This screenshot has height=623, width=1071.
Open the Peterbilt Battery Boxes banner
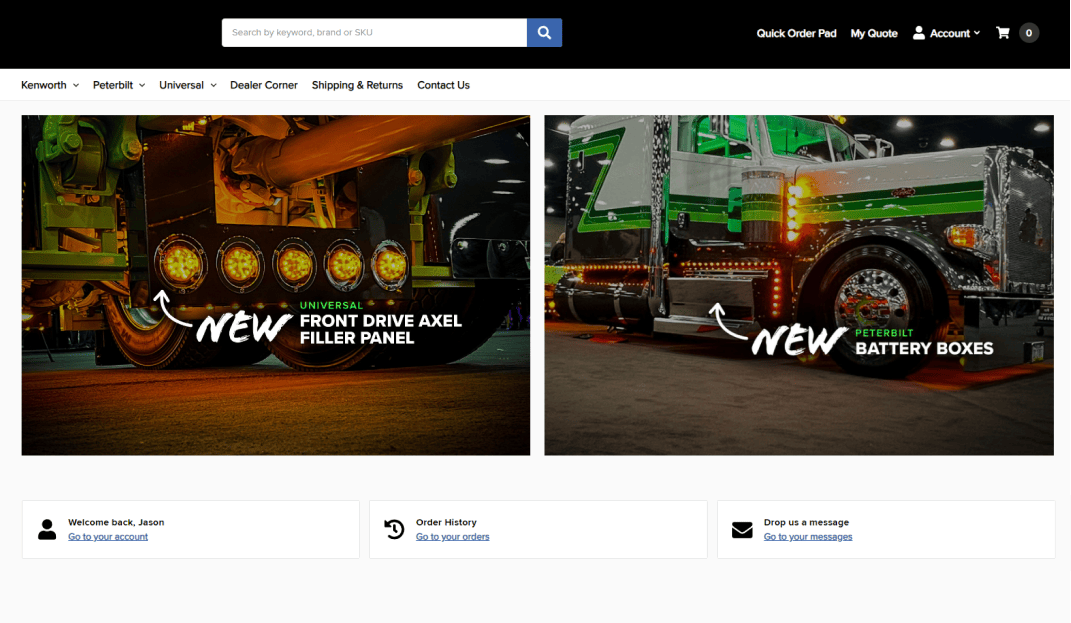[799, 285]
